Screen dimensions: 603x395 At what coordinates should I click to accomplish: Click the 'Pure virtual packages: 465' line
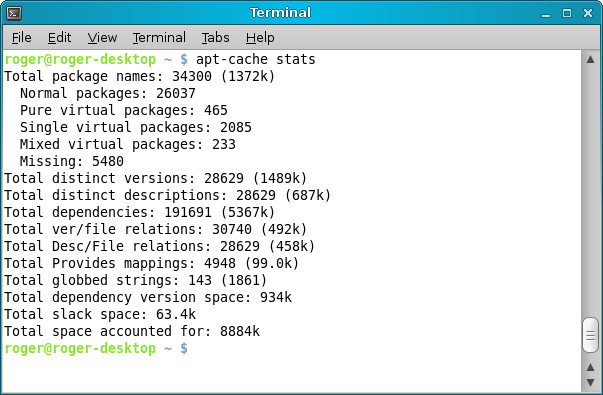124,110
